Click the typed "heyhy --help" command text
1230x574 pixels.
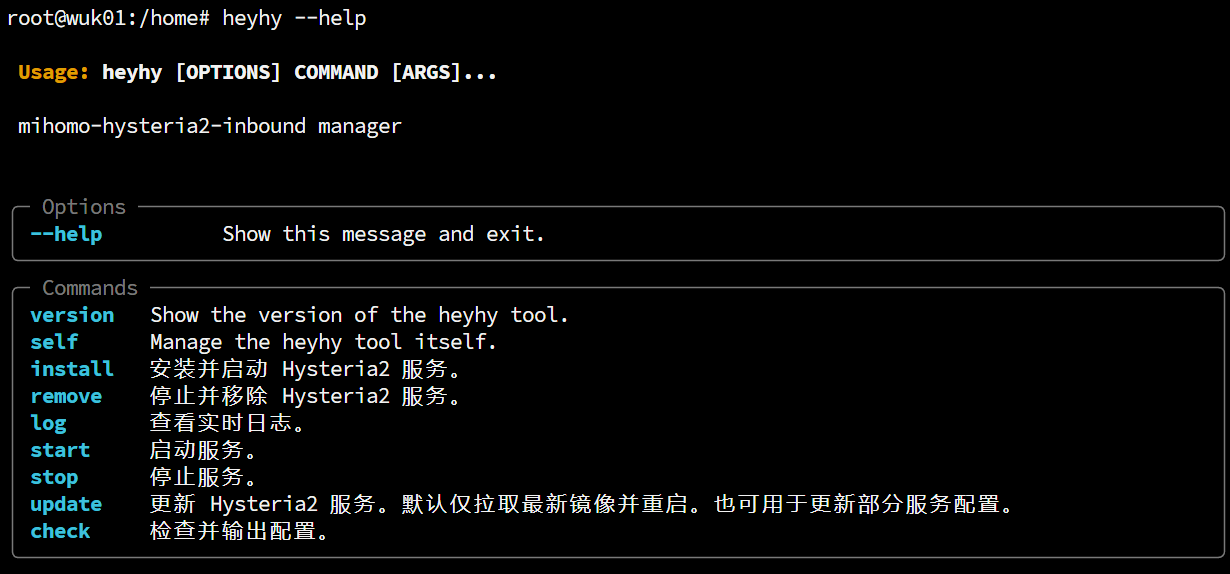pos(294,19)
